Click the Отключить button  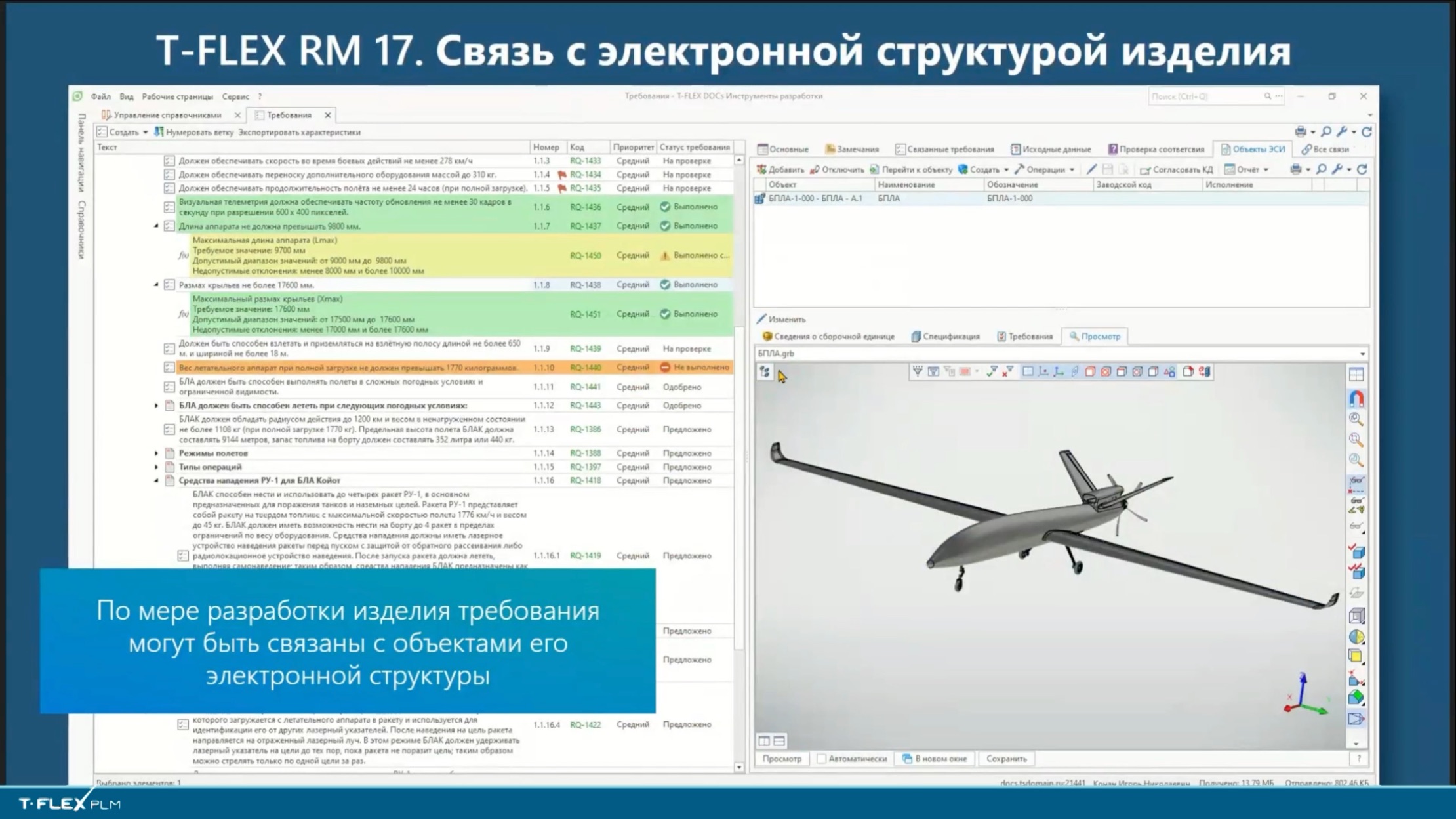click(837, 169)
